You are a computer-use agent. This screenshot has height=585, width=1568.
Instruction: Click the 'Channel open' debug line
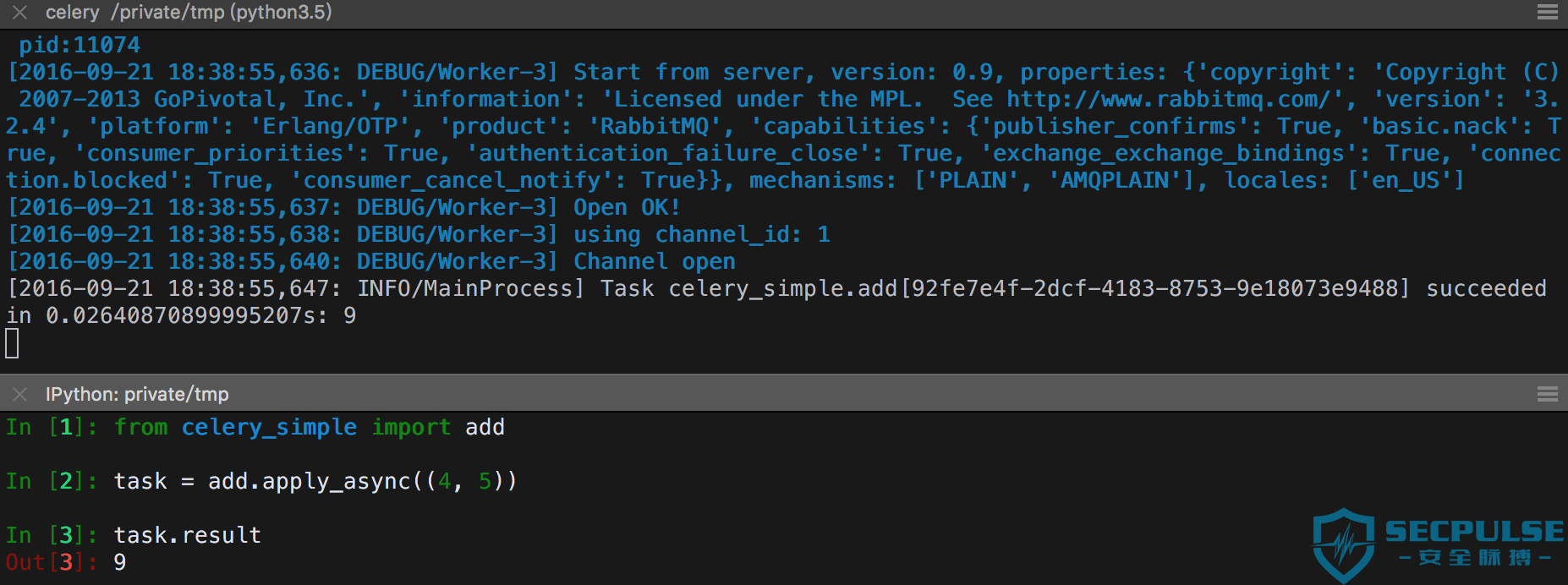coord(655,261)
